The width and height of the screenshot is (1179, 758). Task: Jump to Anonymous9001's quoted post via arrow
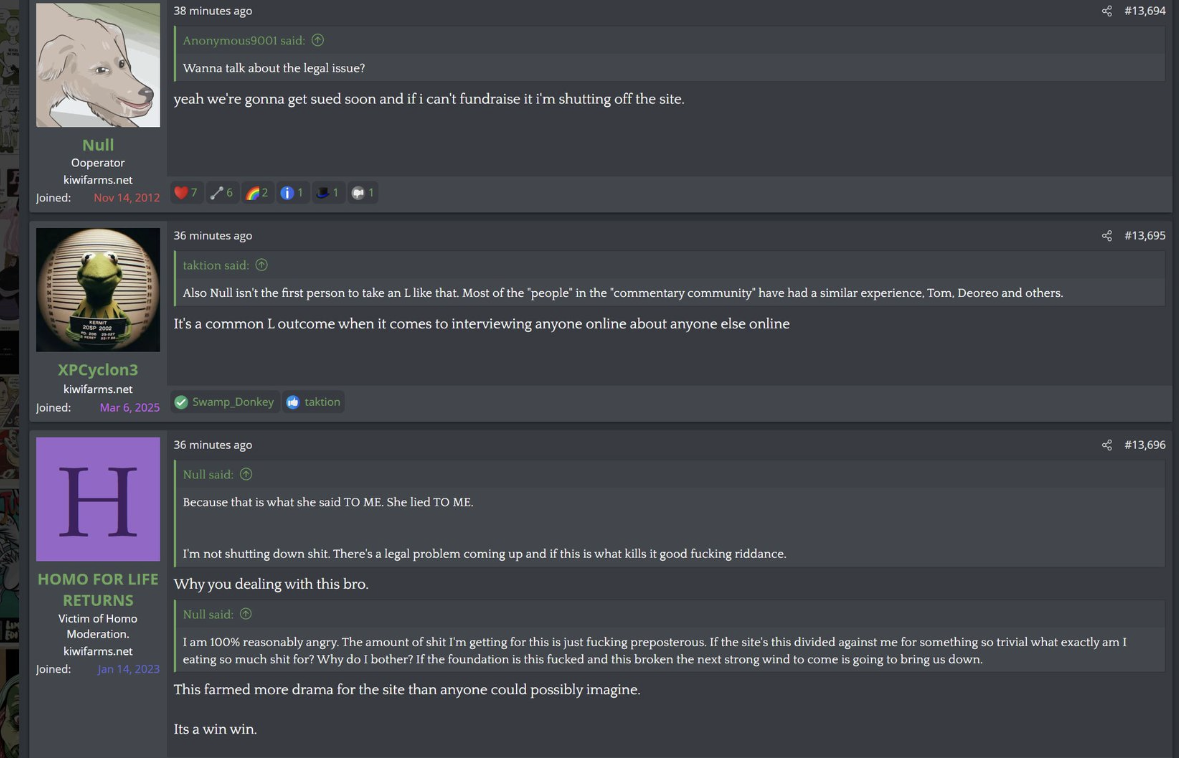coord(318,41)
